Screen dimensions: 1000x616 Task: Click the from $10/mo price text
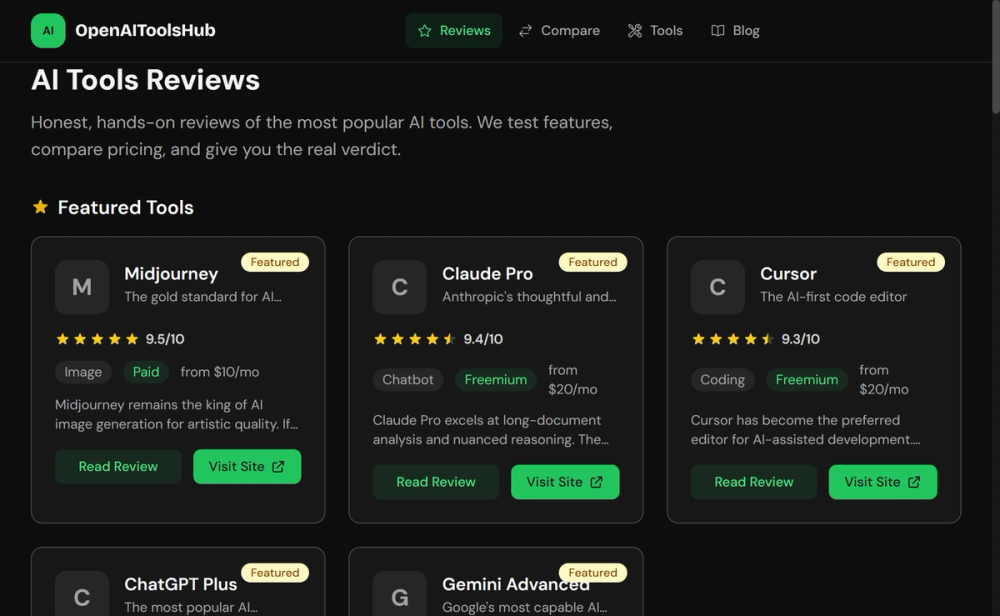tap(220, 372)
